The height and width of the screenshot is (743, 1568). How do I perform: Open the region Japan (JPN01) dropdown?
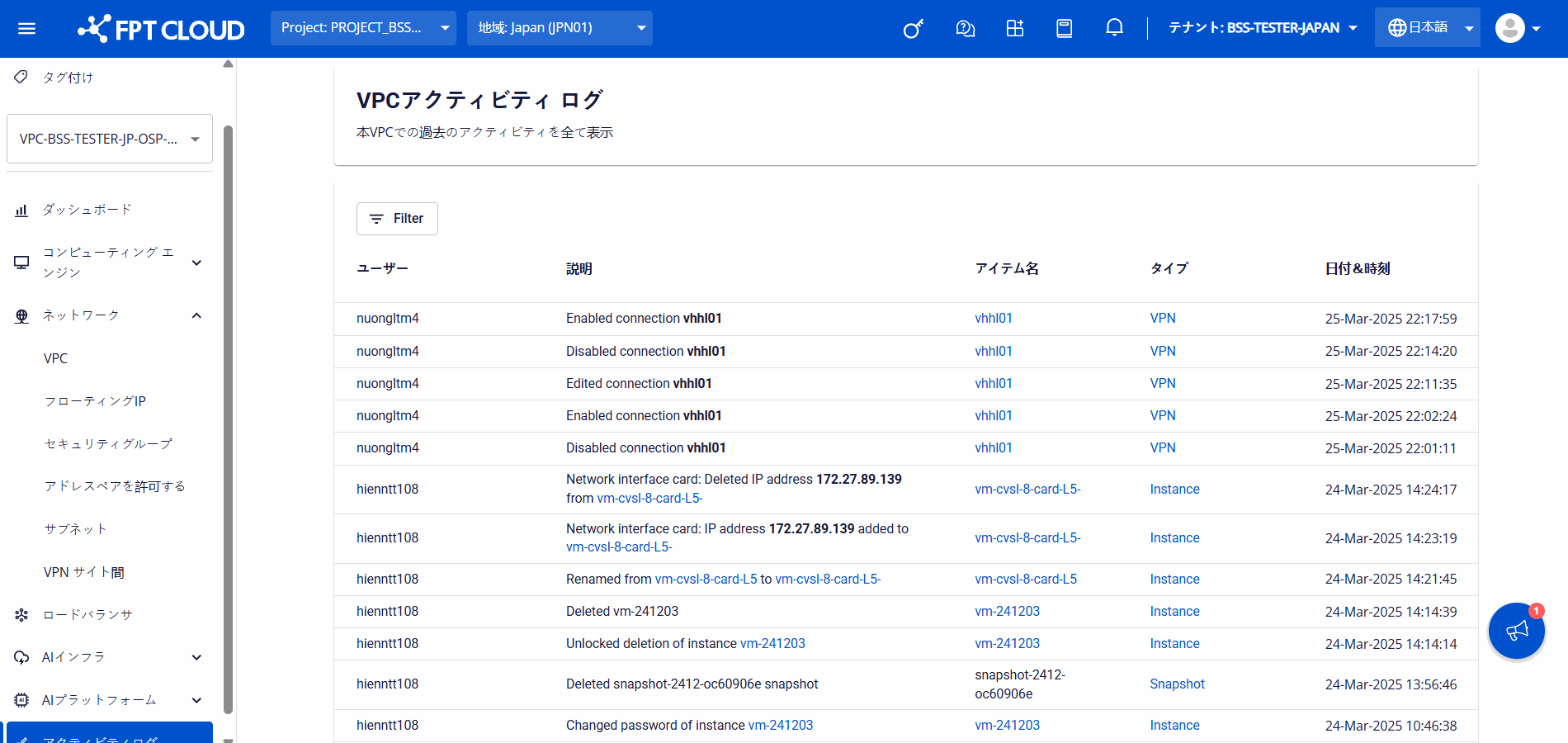click(560, 28)
